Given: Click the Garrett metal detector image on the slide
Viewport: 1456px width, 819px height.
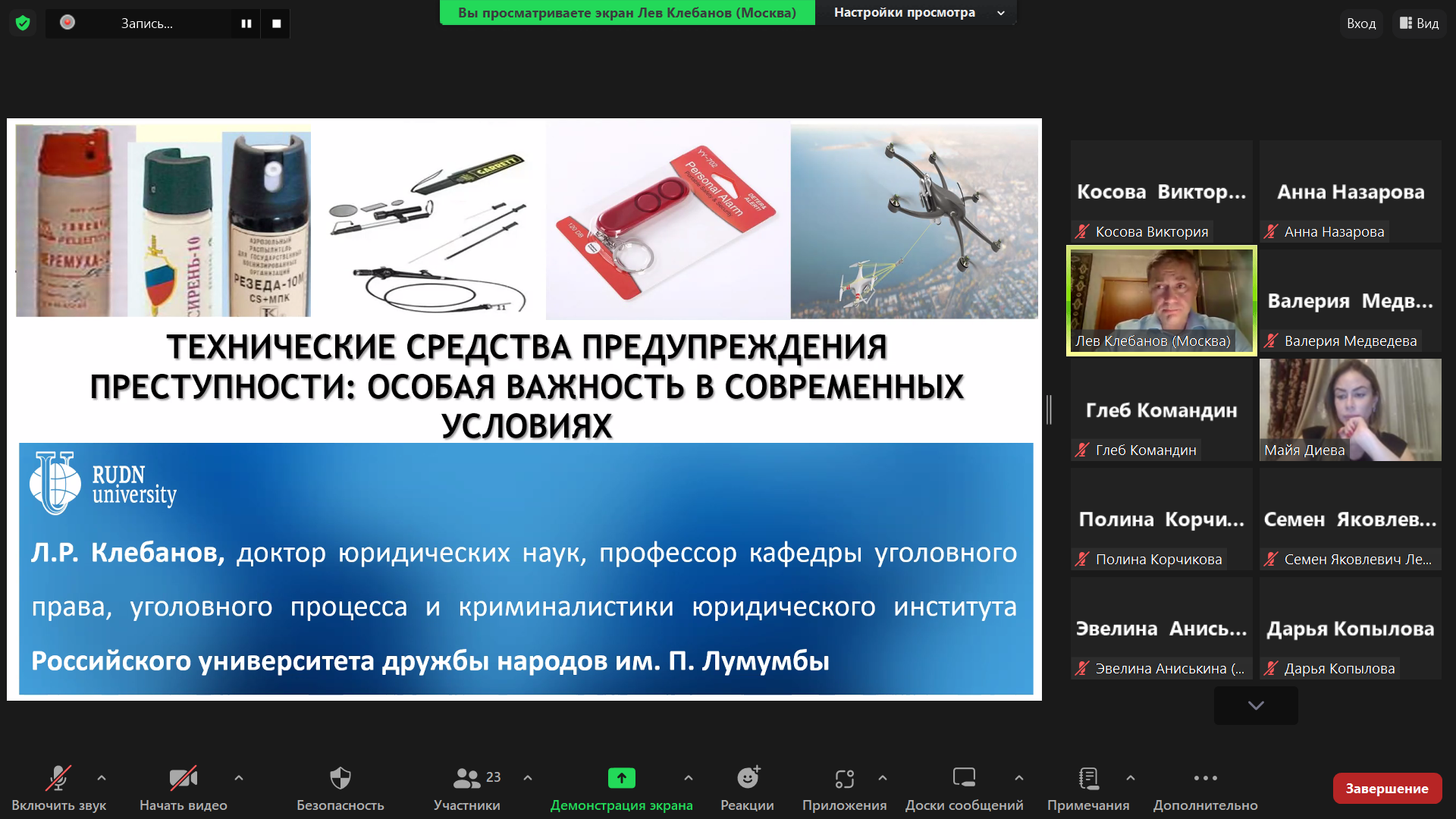Looking at the screenshot, I should coord(429,231).
